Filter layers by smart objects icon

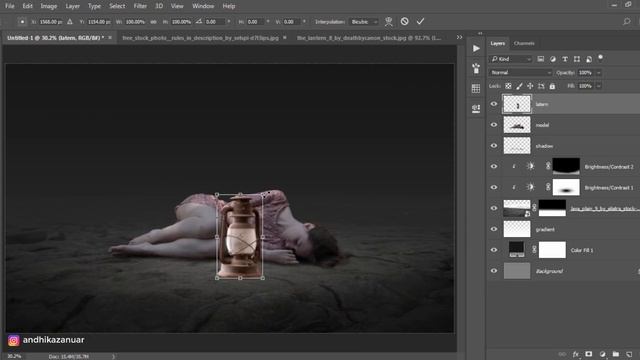pos(589,59)
